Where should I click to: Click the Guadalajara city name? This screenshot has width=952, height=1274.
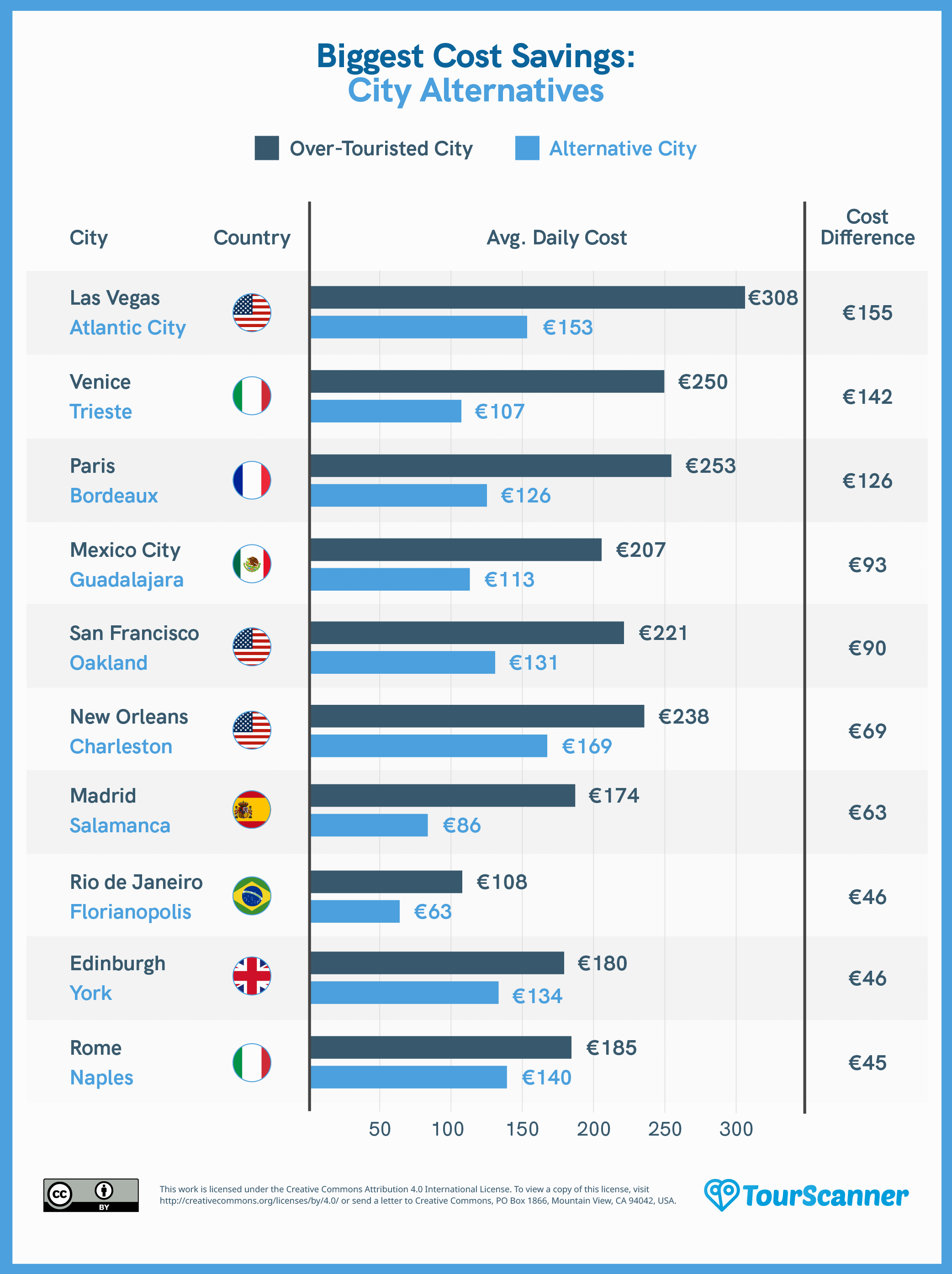pos(127,579)
